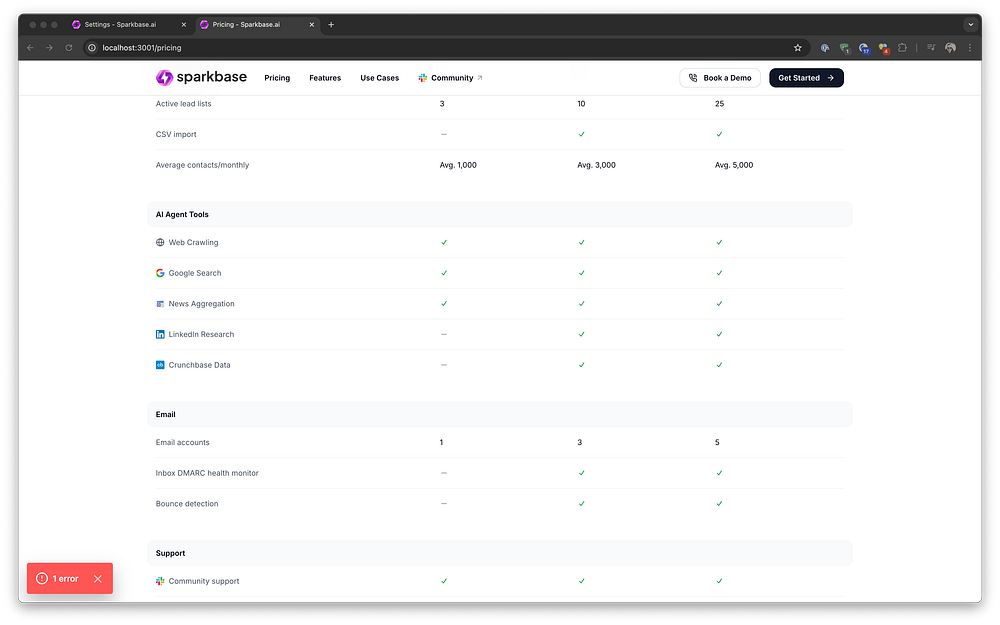Open the browser extensions puzzle icon

[x=902, y=48]
